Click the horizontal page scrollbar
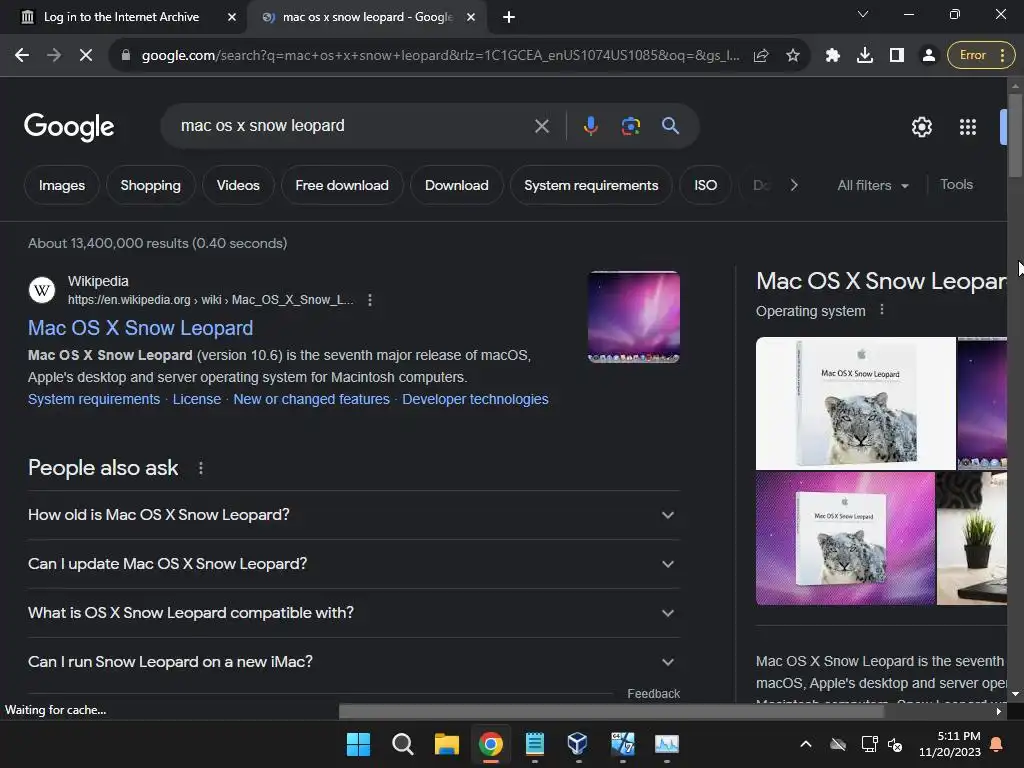 pyautogui.click(x=611, y=711)
